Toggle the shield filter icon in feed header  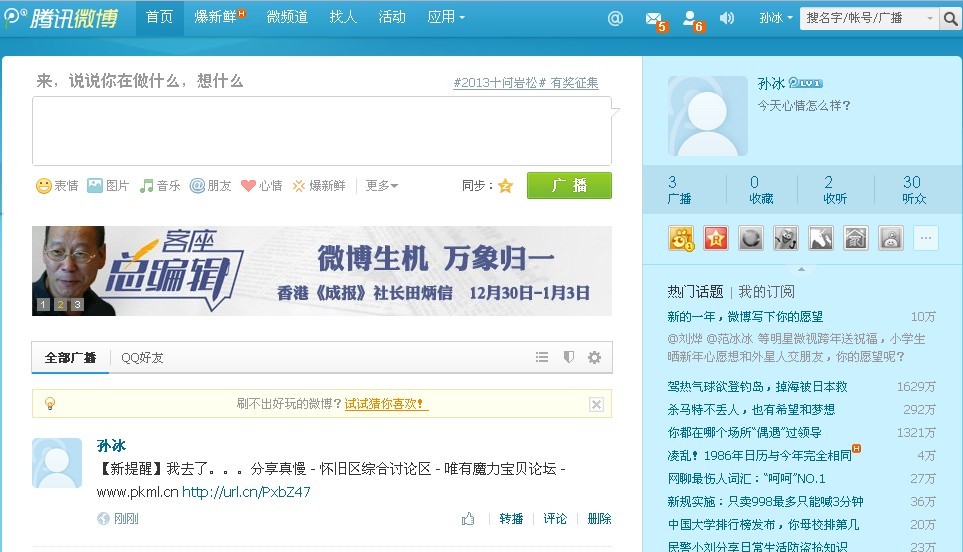568,357
